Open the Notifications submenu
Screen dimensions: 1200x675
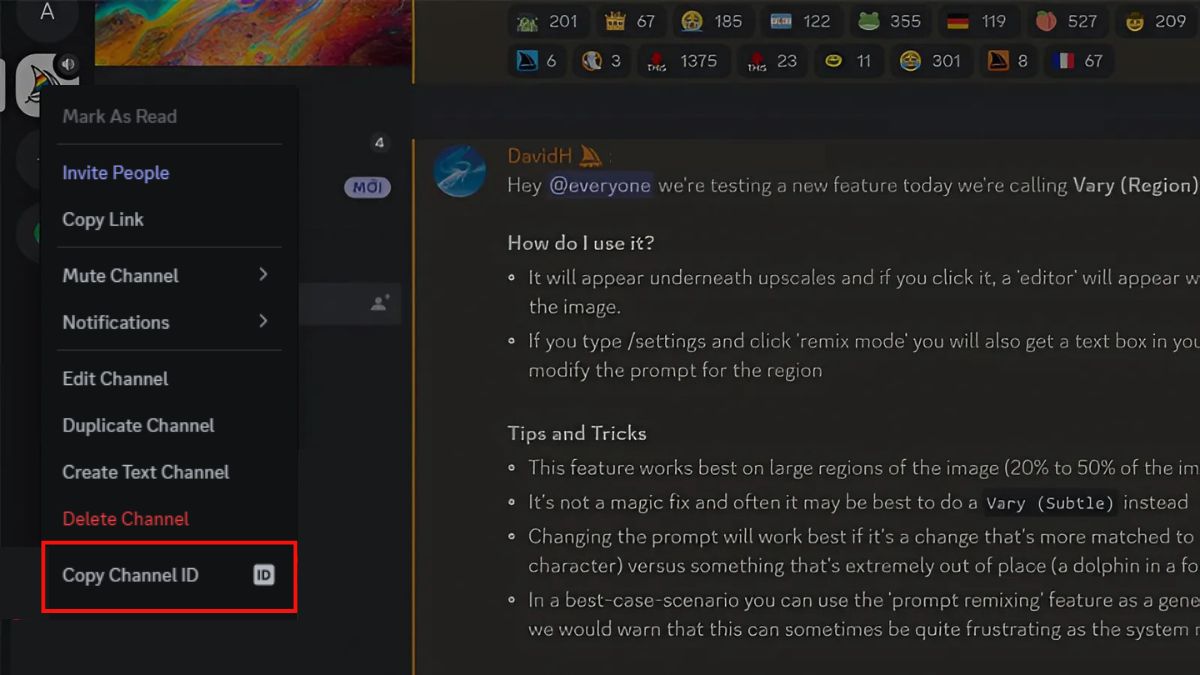[x=169, y=322]
